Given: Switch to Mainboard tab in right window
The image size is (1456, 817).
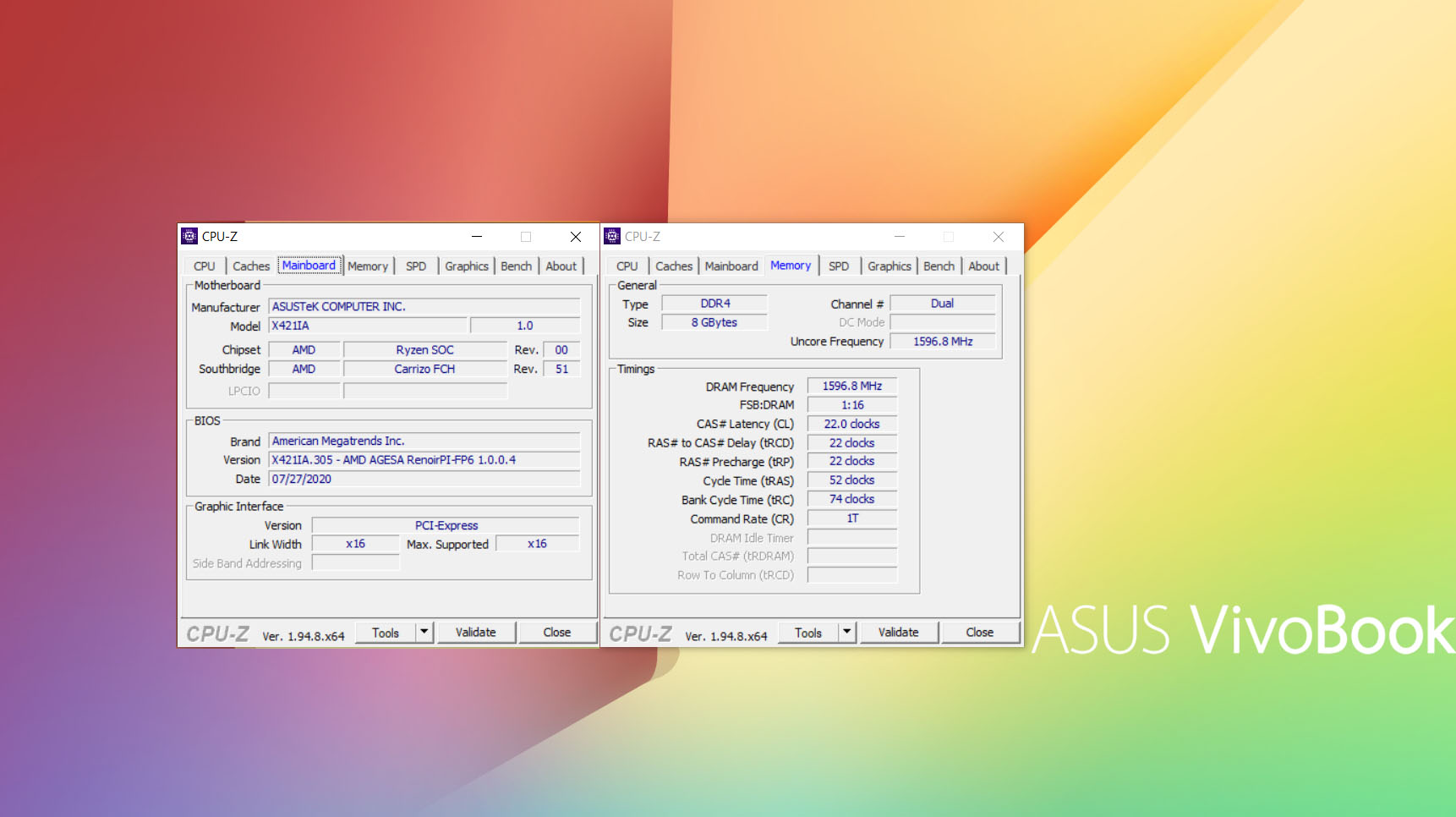Looking at the screenshot, I should (731, 266).
